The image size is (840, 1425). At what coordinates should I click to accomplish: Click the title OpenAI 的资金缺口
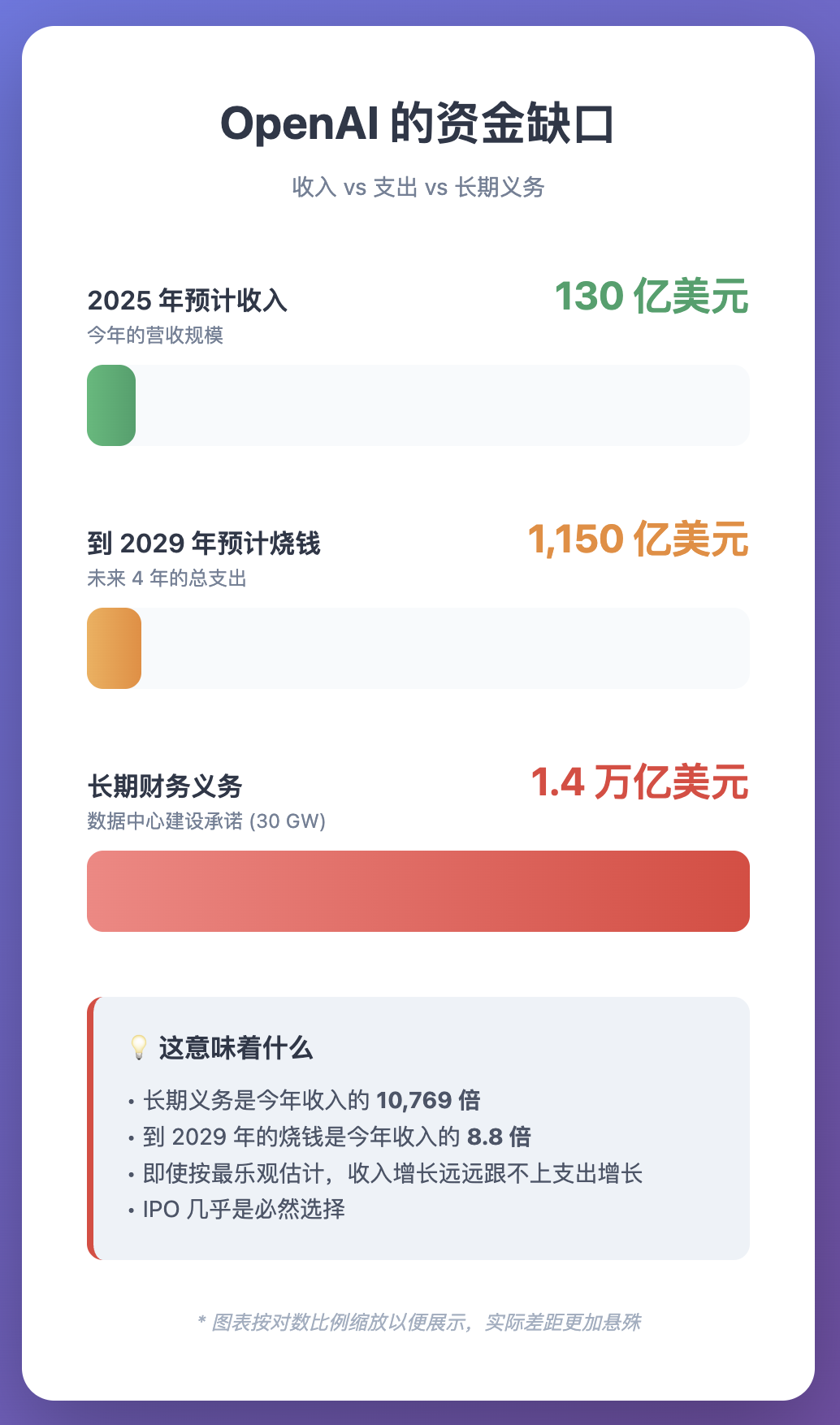418,124
